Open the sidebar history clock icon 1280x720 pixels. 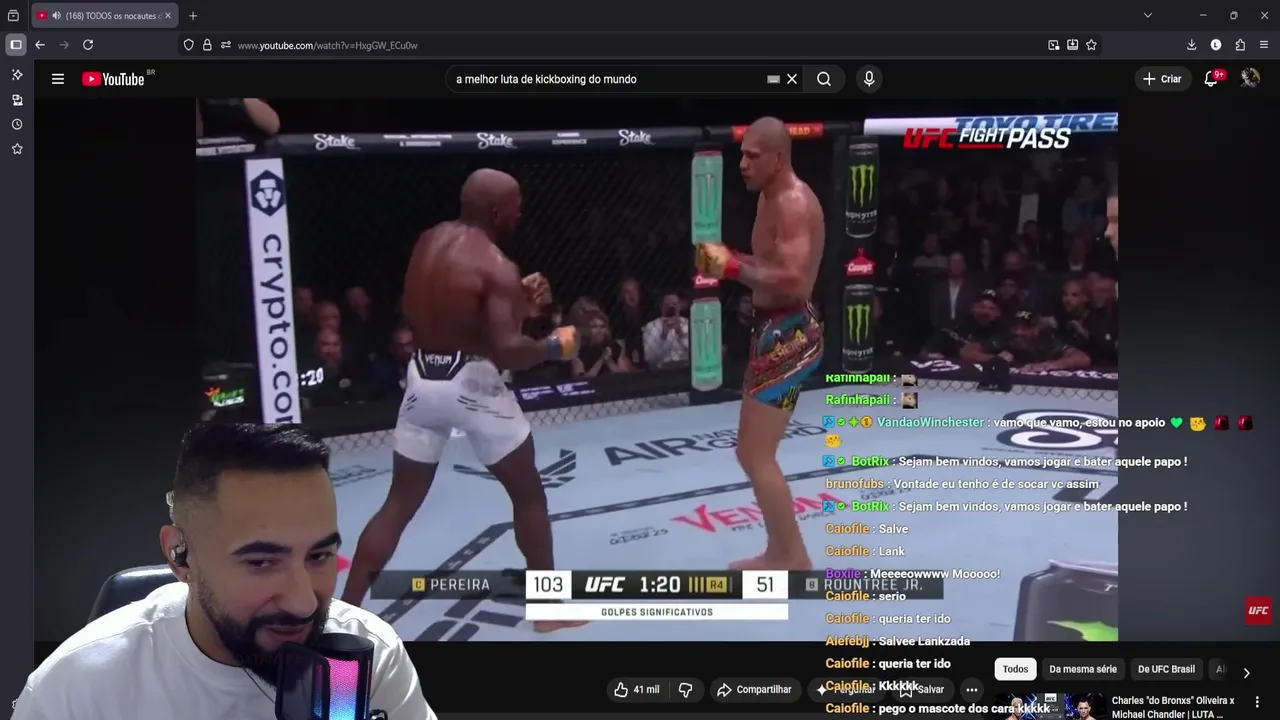[17, 124]
